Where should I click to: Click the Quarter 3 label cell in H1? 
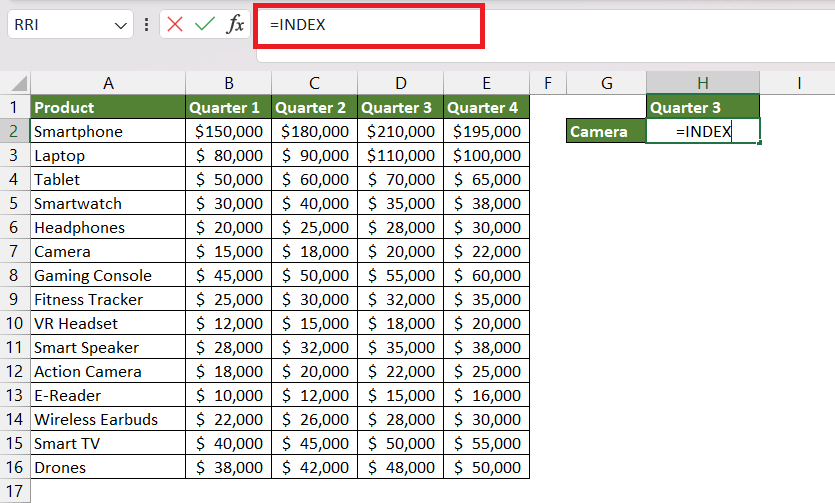pos(703,108)
